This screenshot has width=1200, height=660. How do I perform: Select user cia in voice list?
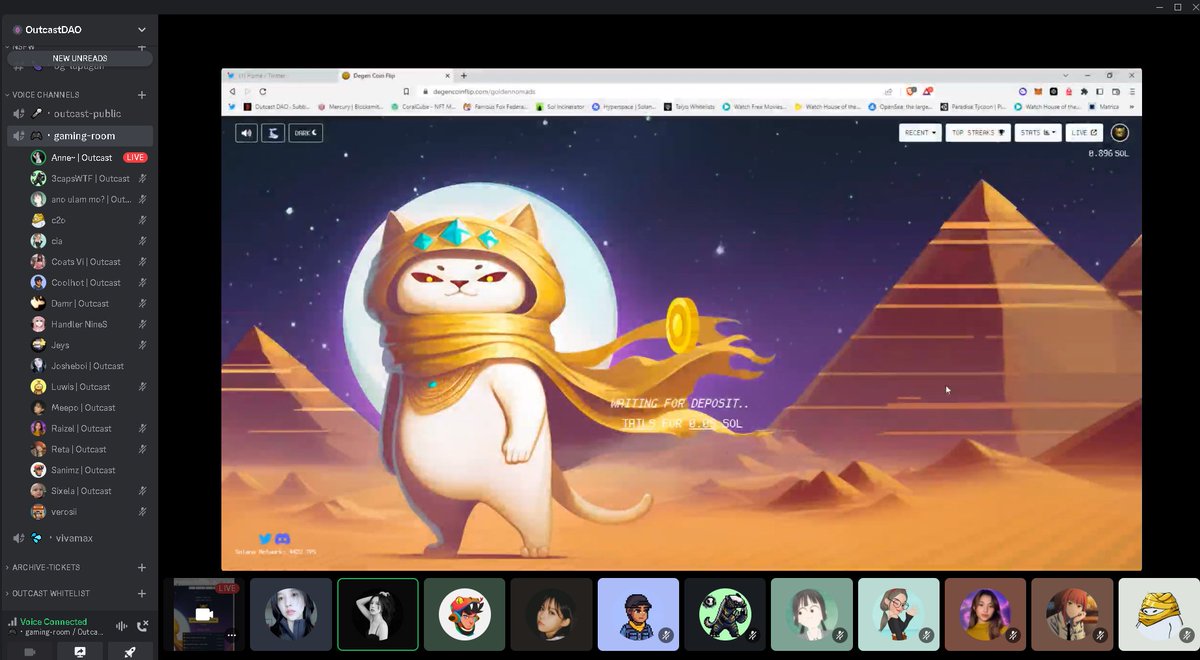(90, 241)
